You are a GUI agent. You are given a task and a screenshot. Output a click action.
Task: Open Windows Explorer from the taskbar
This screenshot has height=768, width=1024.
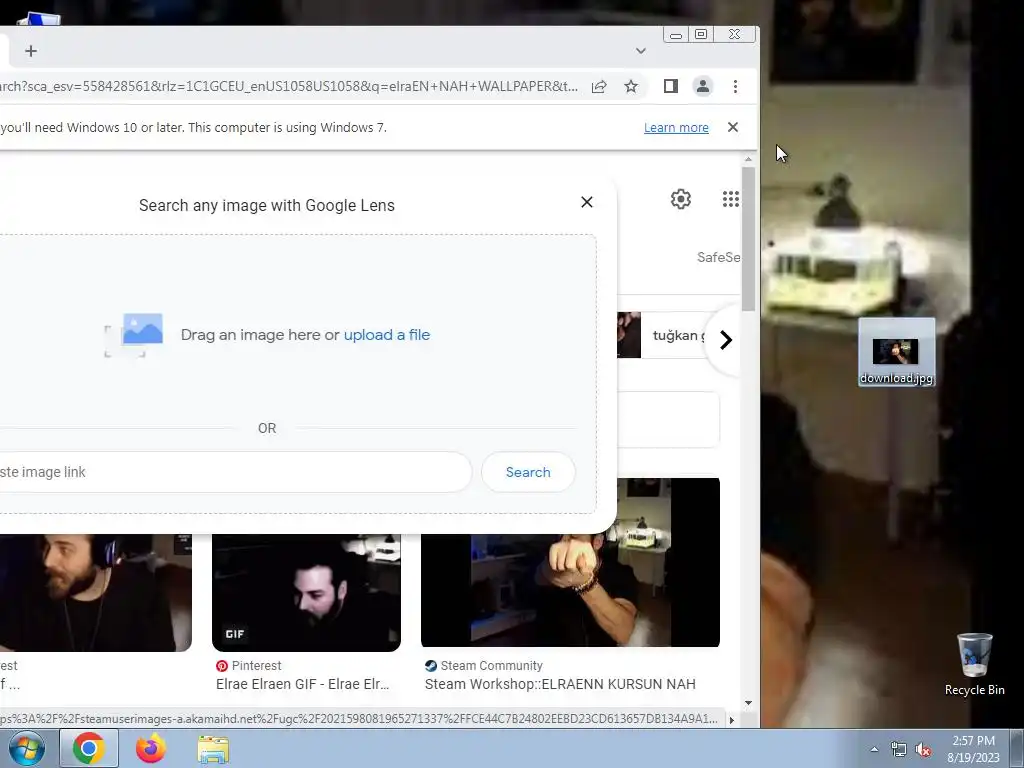(213, 749)
